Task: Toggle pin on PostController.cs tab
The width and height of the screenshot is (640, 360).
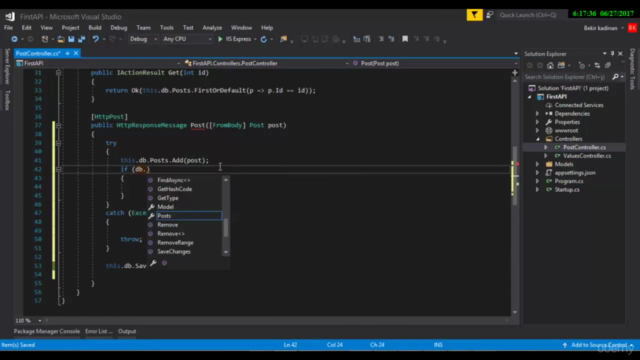Action: pos(67,53)
